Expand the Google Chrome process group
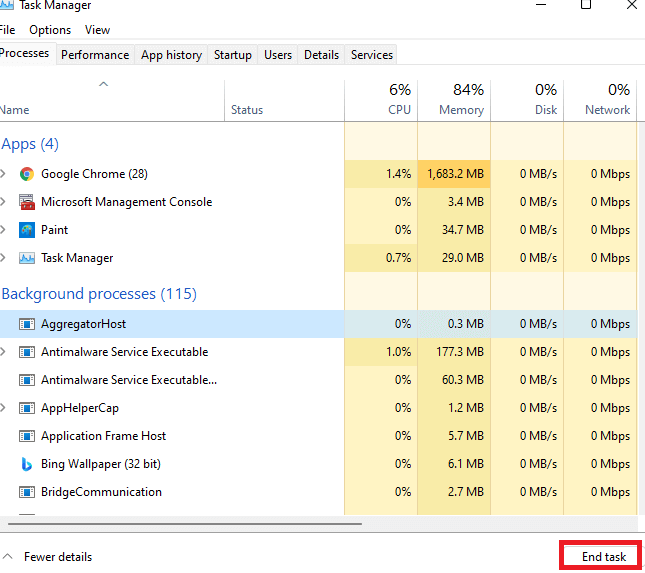Screen dimensions: 645x573 [x=4, y=174]
